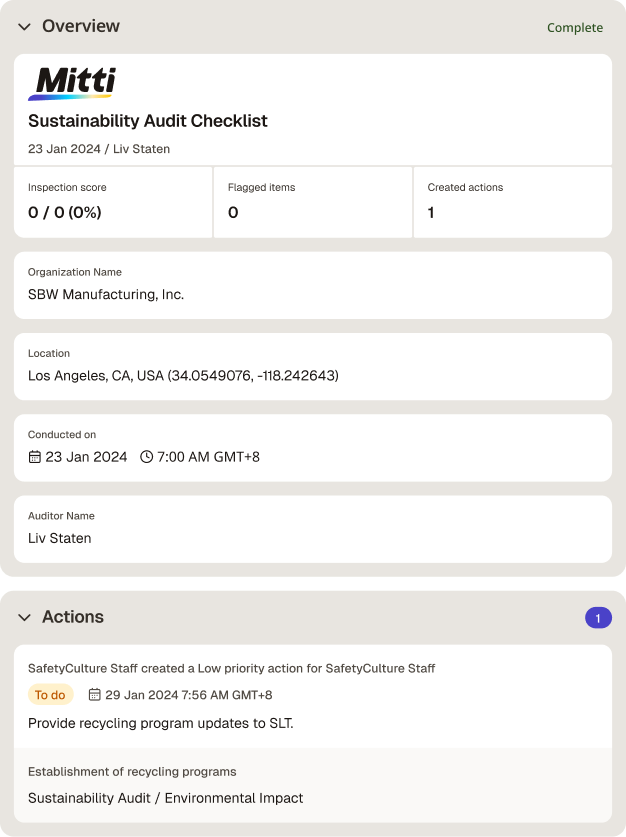Click the purple Actions count badge
The width and height of the screenshot is (626, 837).
tap(598, 618)
